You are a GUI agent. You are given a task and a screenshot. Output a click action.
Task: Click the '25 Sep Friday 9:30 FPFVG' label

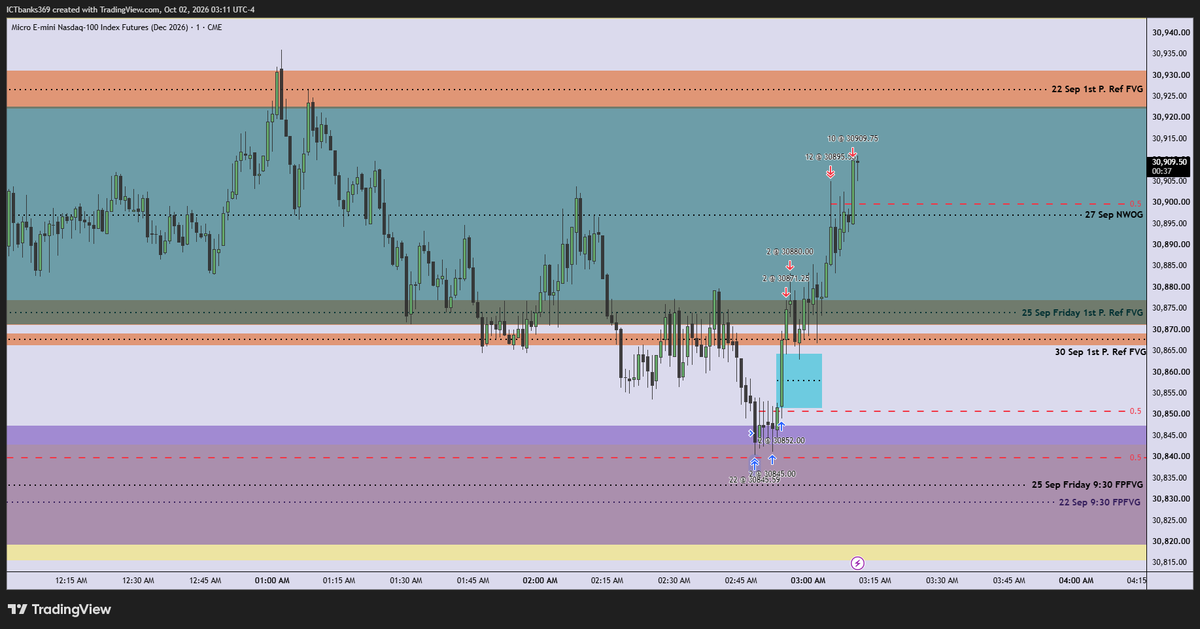click(x=1087, y=484)
